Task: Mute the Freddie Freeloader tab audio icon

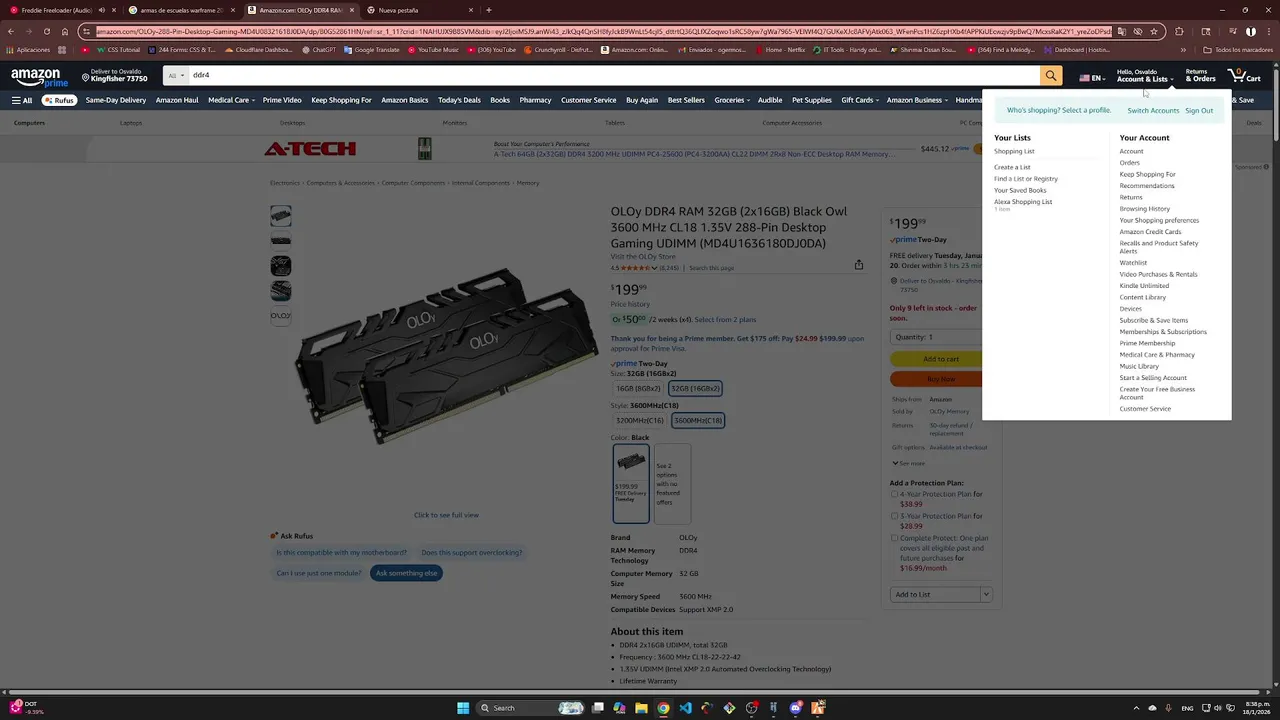Action: (x=101, y=10)
